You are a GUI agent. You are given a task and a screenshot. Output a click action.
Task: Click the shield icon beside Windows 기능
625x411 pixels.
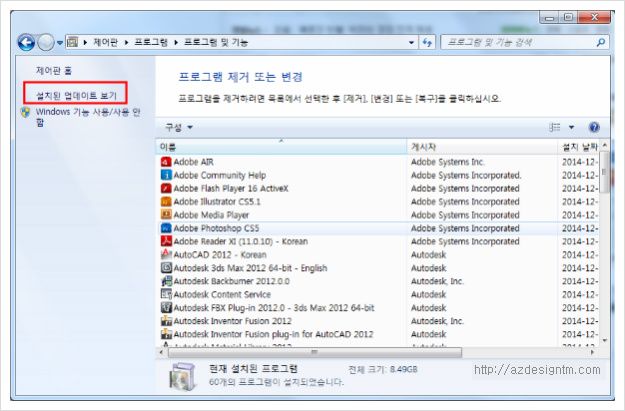point(26,112)
